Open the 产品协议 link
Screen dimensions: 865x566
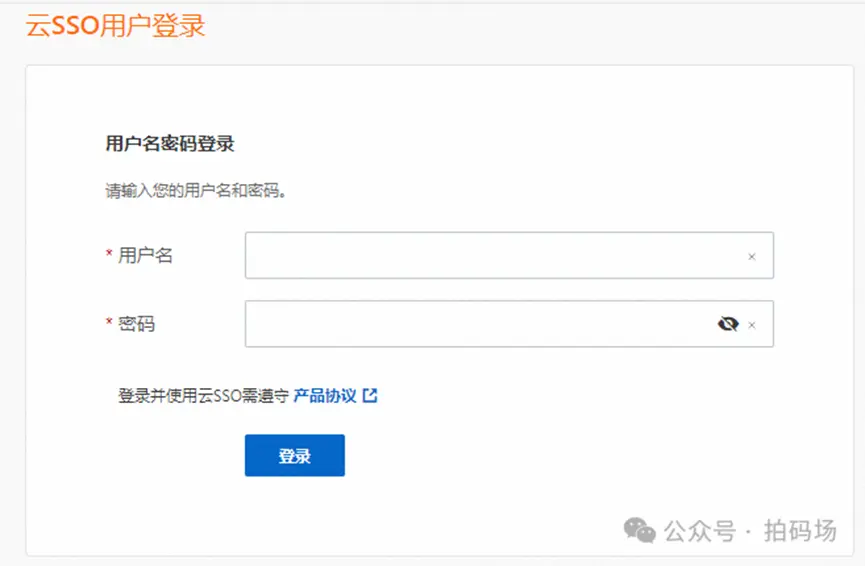pos(325,396)
